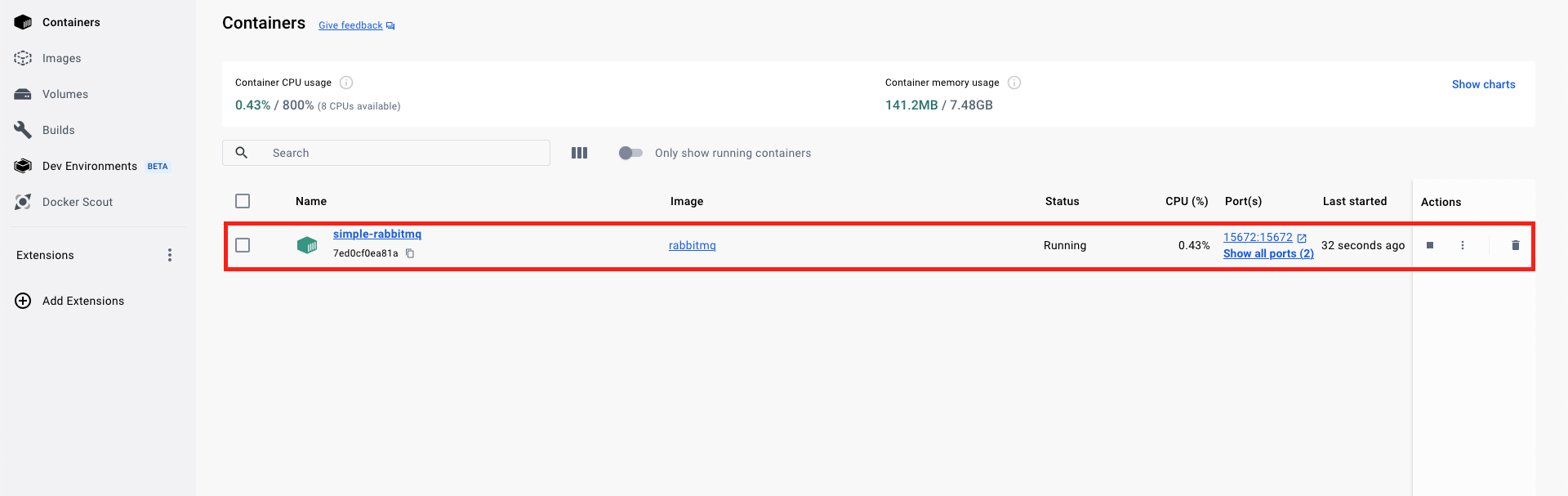Click the Builds wrench icon
The image size is (1568, 496).
pos(23,130)
